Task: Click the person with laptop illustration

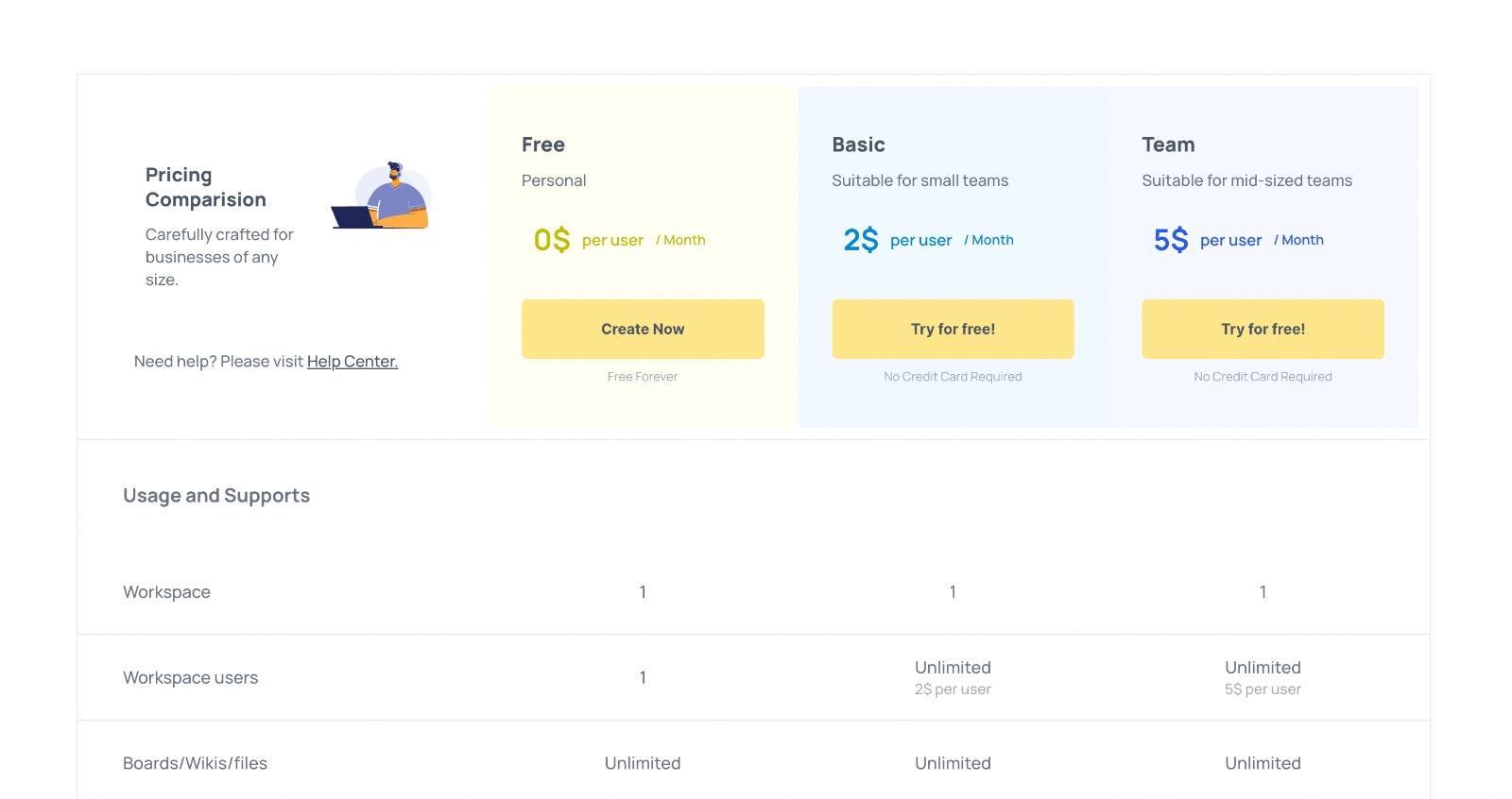Action: pyautogui.click(x=381, y=196)
